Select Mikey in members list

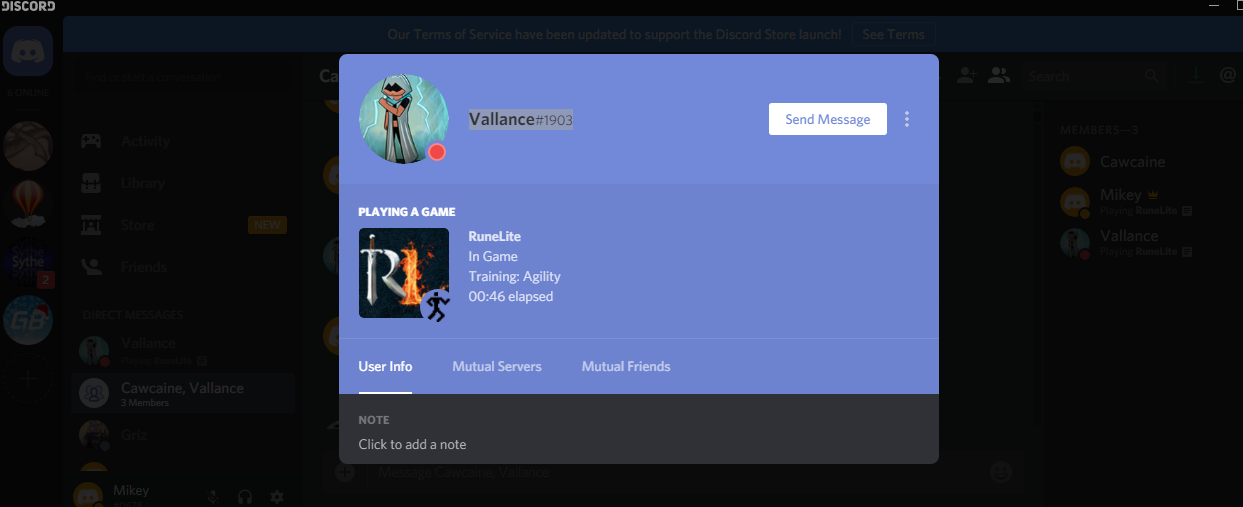(1142, 202)
